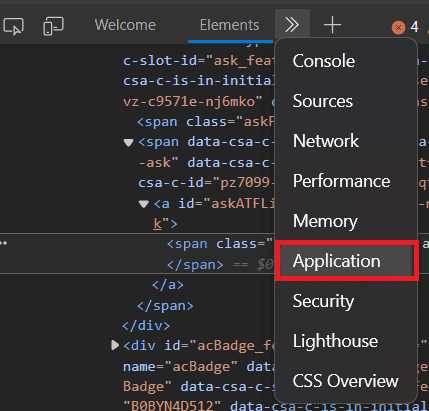429x411 pixels.
Task: Open the more tabs chevron menu
Action: (x=292, y=25)
